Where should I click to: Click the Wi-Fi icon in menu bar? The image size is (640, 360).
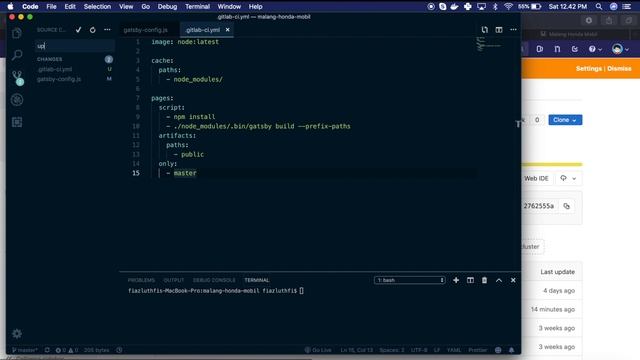508,7
